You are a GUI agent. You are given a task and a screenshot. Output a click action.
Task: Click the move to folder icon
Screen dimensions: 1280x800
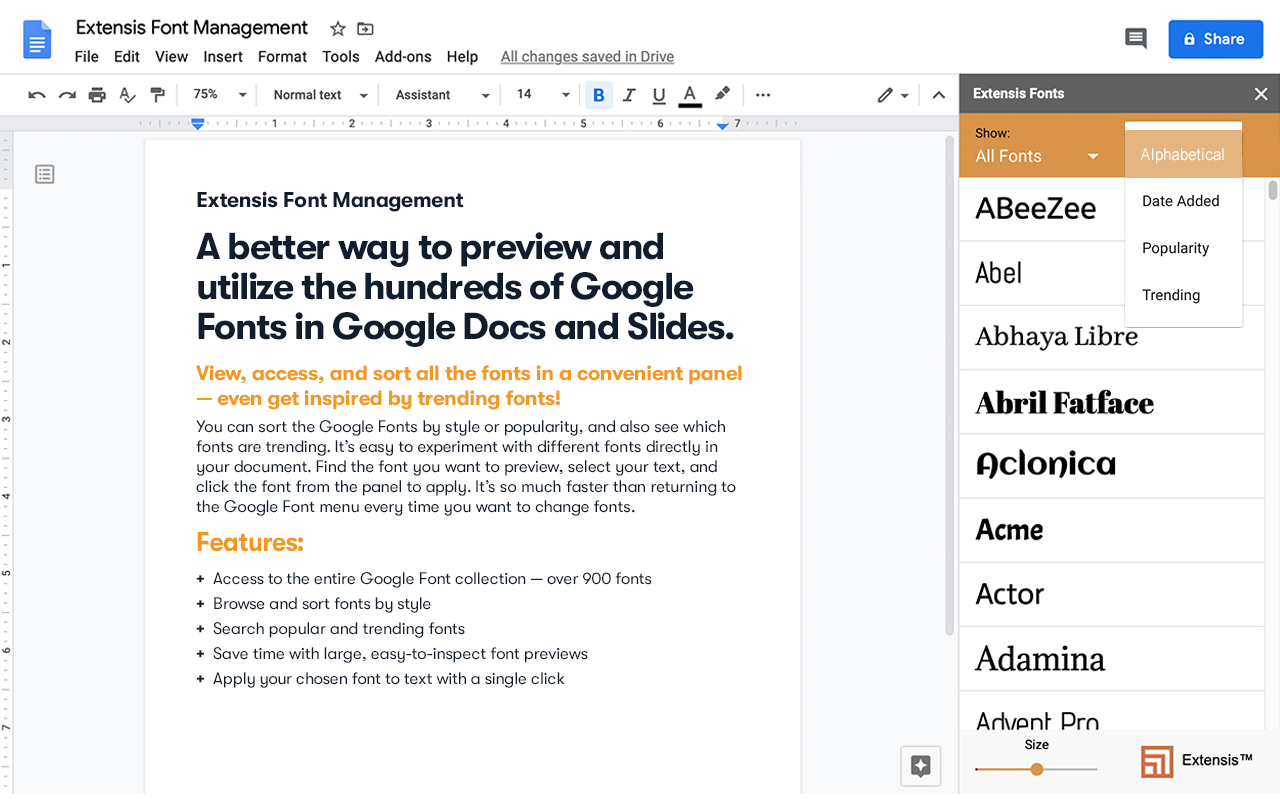tap(365, 29)
